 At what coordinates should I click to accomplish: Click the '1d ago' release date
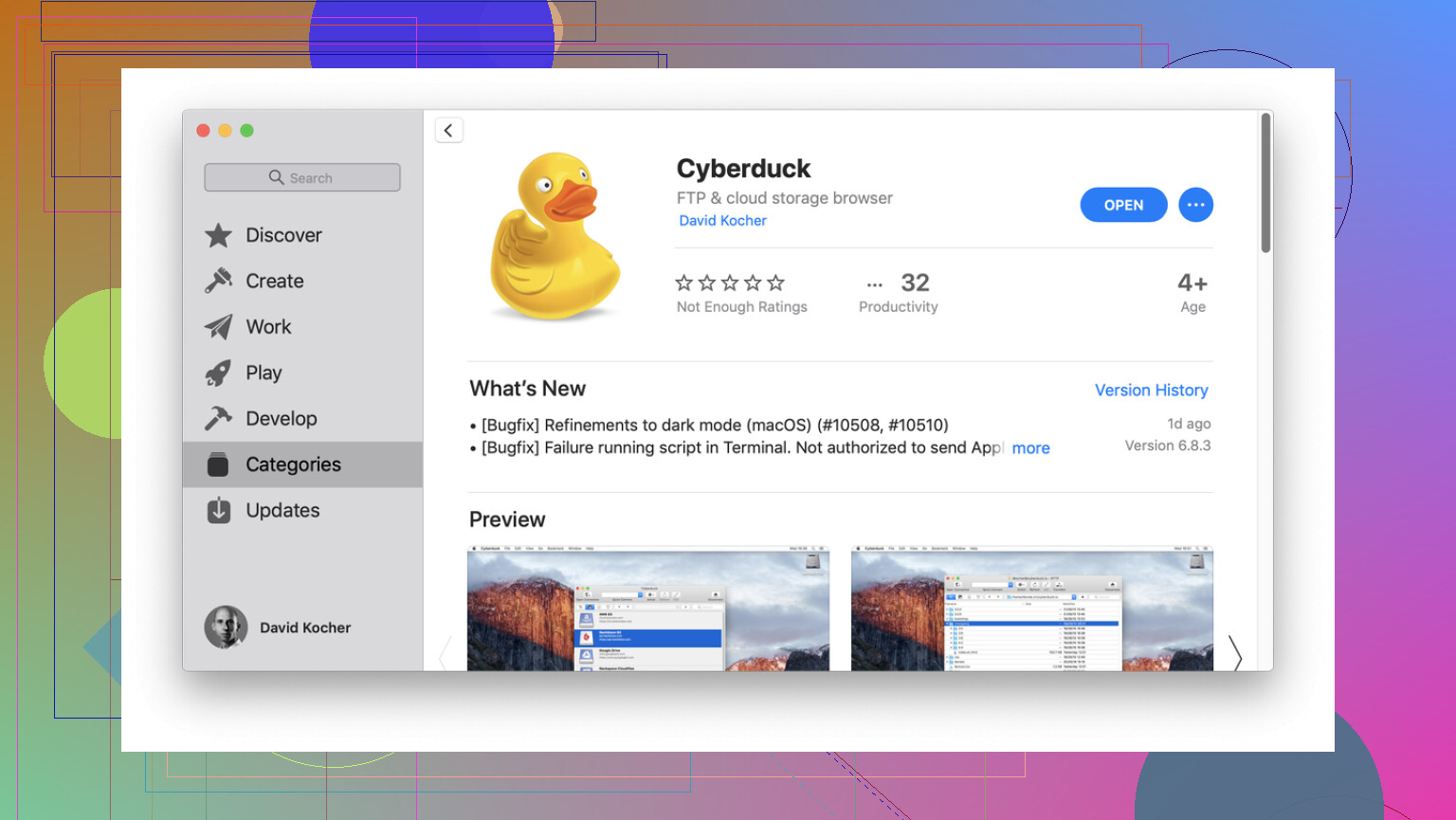coord(1189,424)
